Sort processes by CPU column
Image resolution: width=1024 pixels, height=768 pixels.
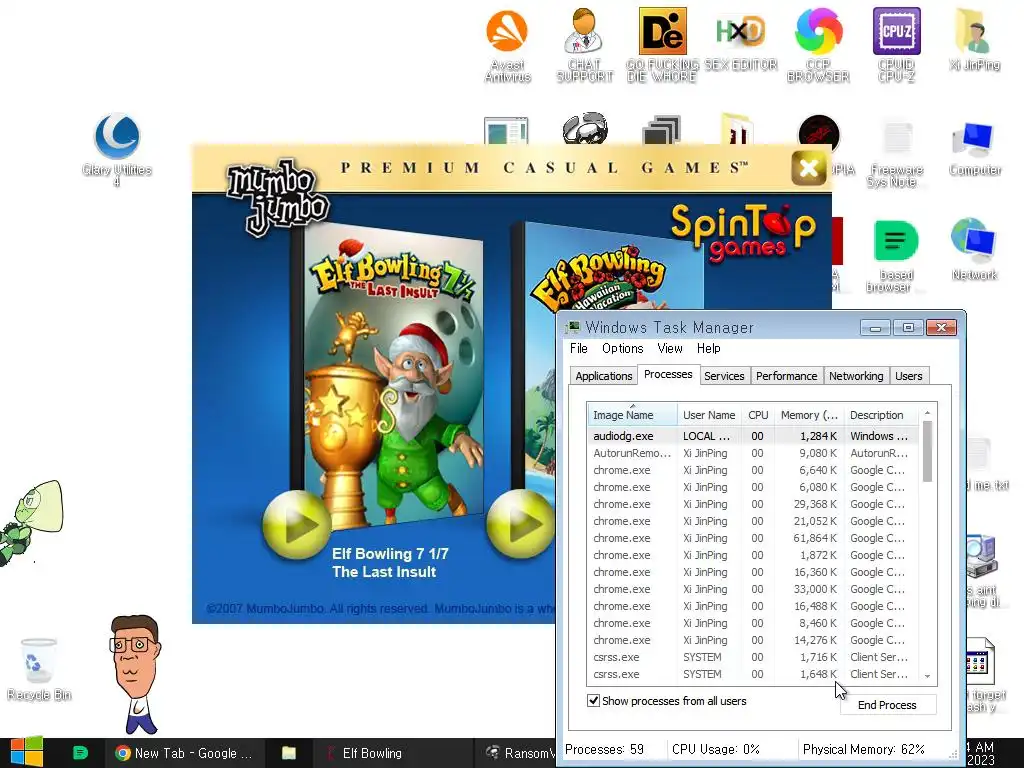point(758,415)
